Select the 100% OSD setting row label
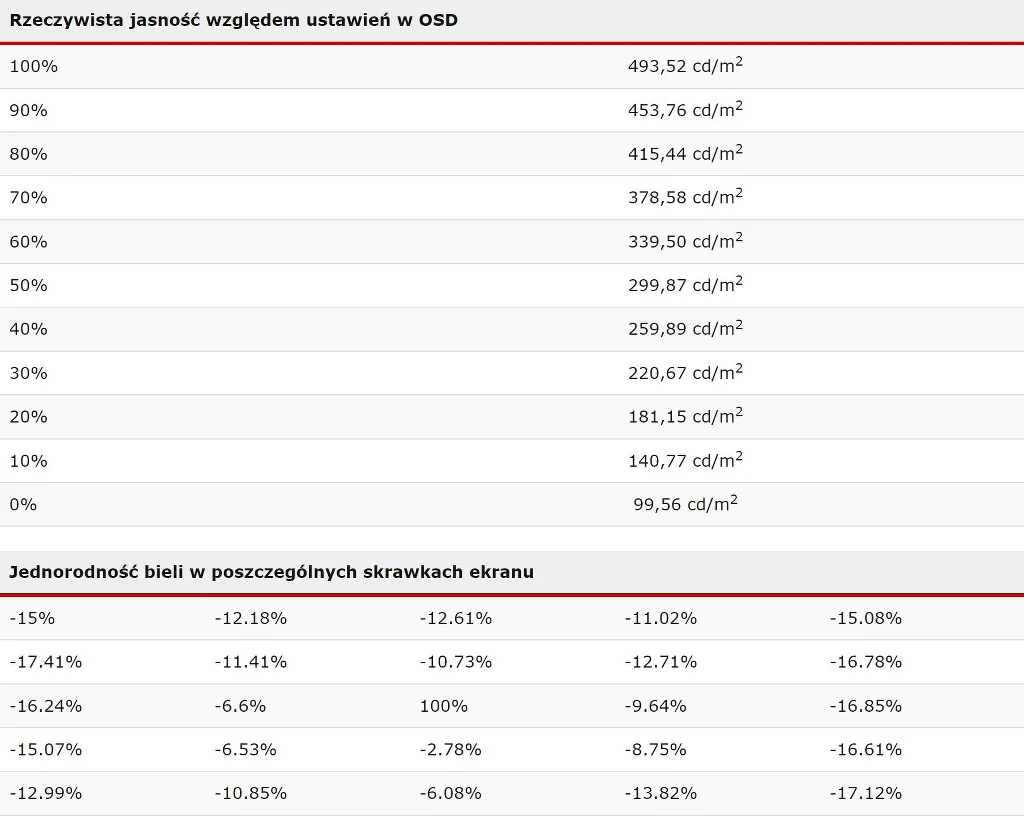 (34, 66)
